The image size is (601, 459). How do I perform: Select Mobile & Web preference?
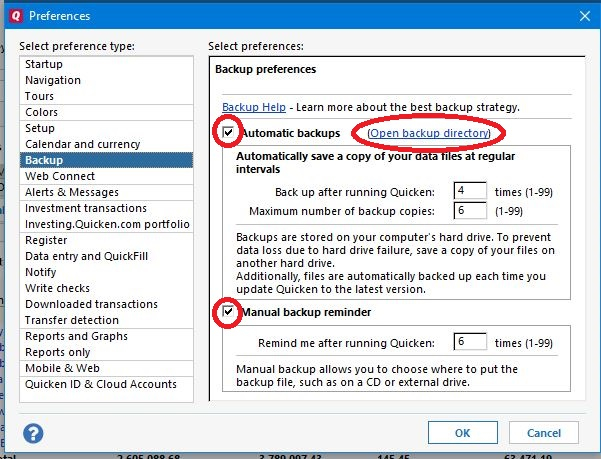coord(107,368)
